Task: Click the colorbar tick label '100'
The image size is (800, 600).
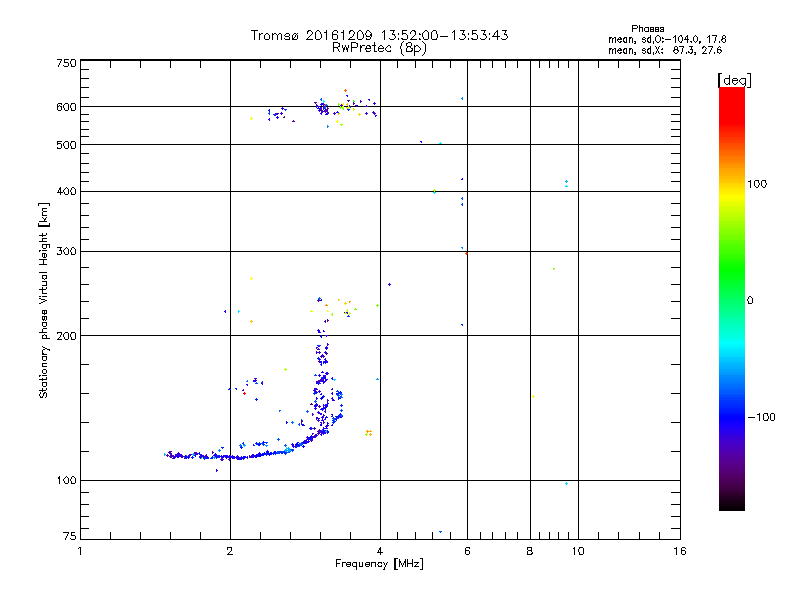Action: pyautogui.click(x=757, y=184)
